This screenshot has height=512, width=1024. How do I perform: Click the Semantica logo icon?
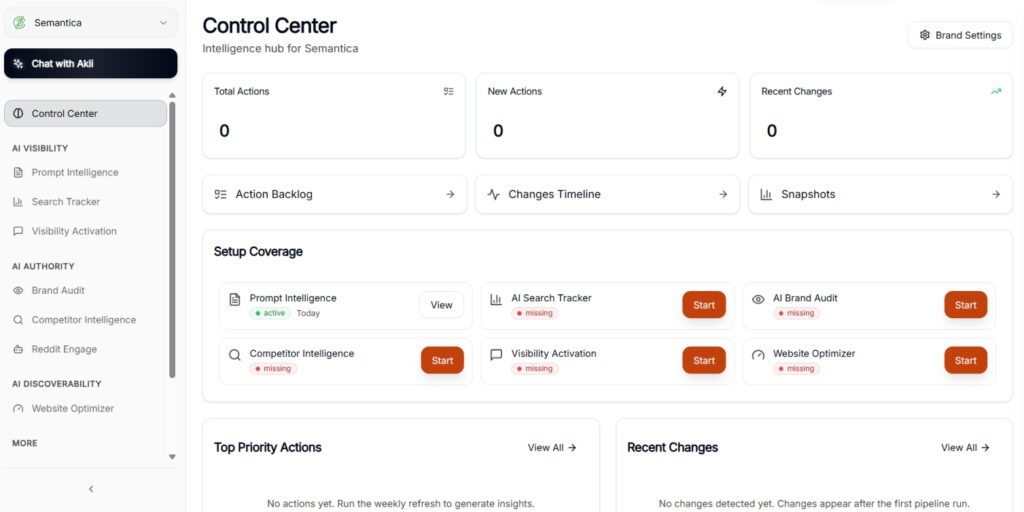pos(20,23)
